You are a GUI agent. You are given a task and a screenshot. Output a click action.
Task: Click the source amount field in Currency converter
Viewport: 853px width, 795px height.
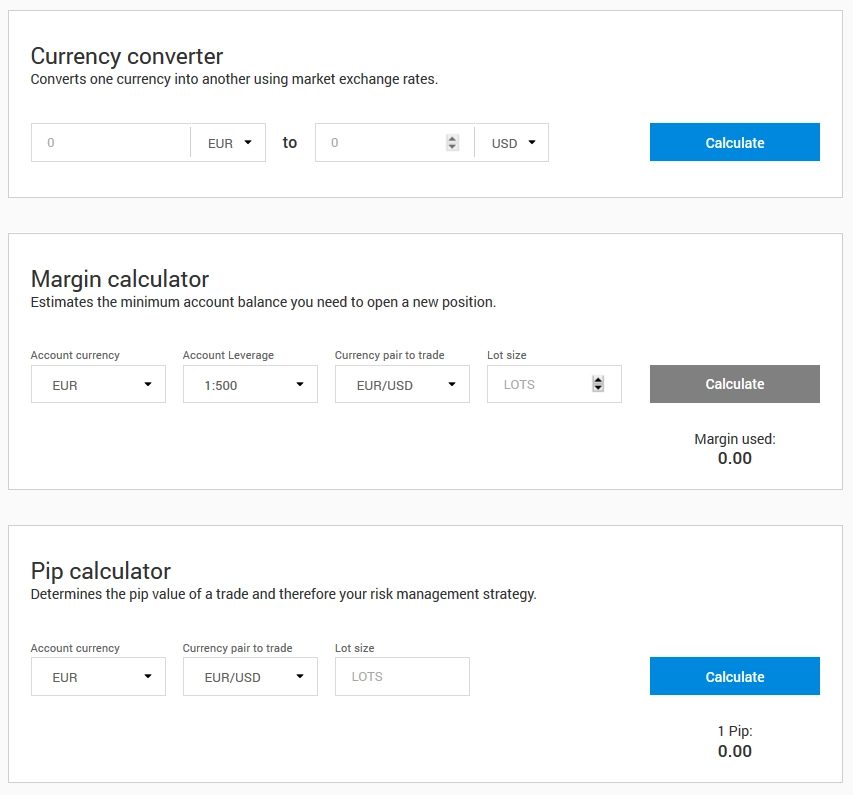[110, 143]
